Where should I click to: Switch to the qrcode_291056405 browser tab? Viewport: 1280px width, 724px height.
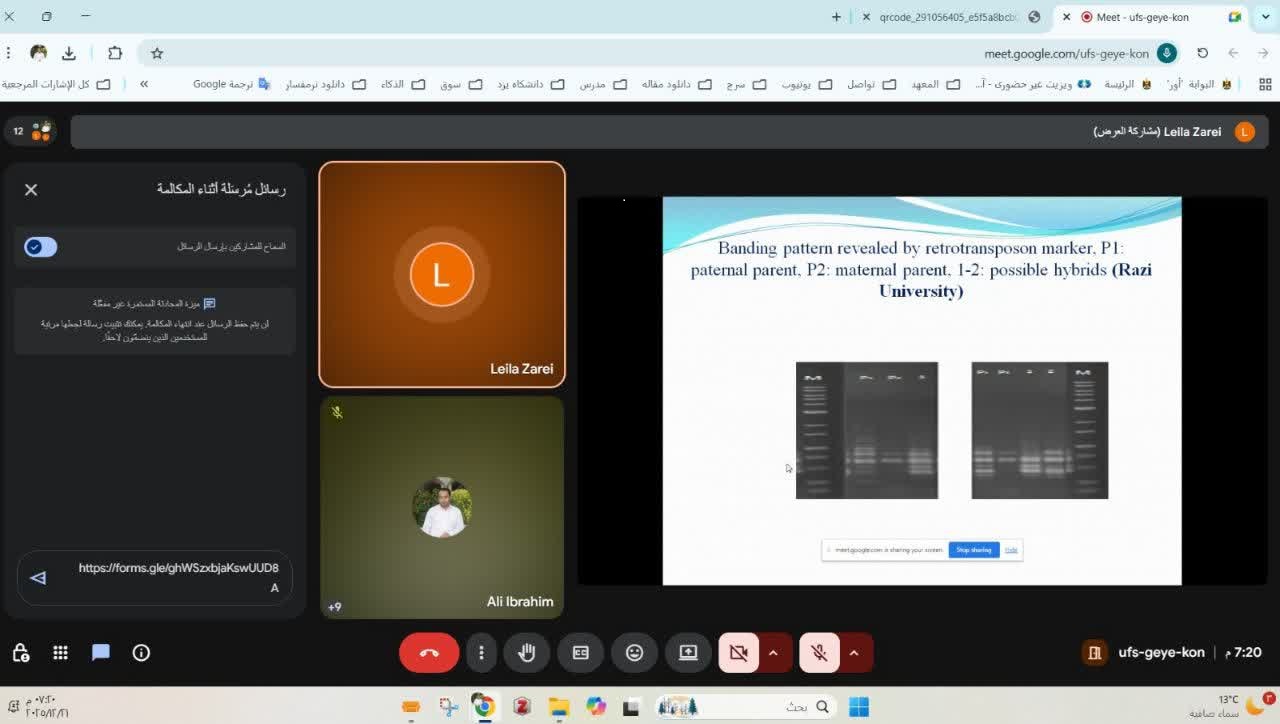coord(947,17)
